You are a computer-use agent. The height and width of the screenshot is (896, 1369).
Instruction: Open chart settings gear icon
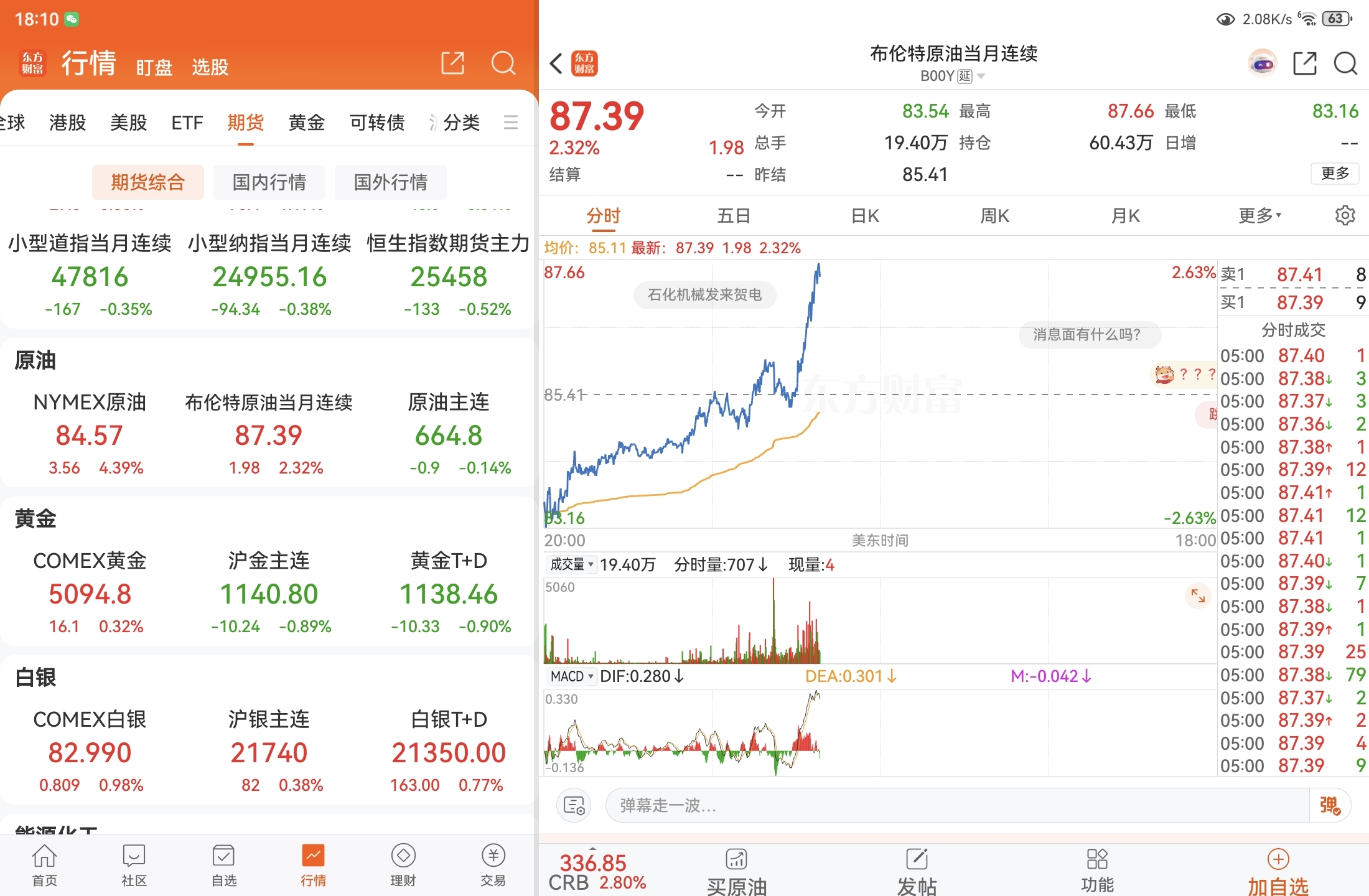(x=1345, y=215)
